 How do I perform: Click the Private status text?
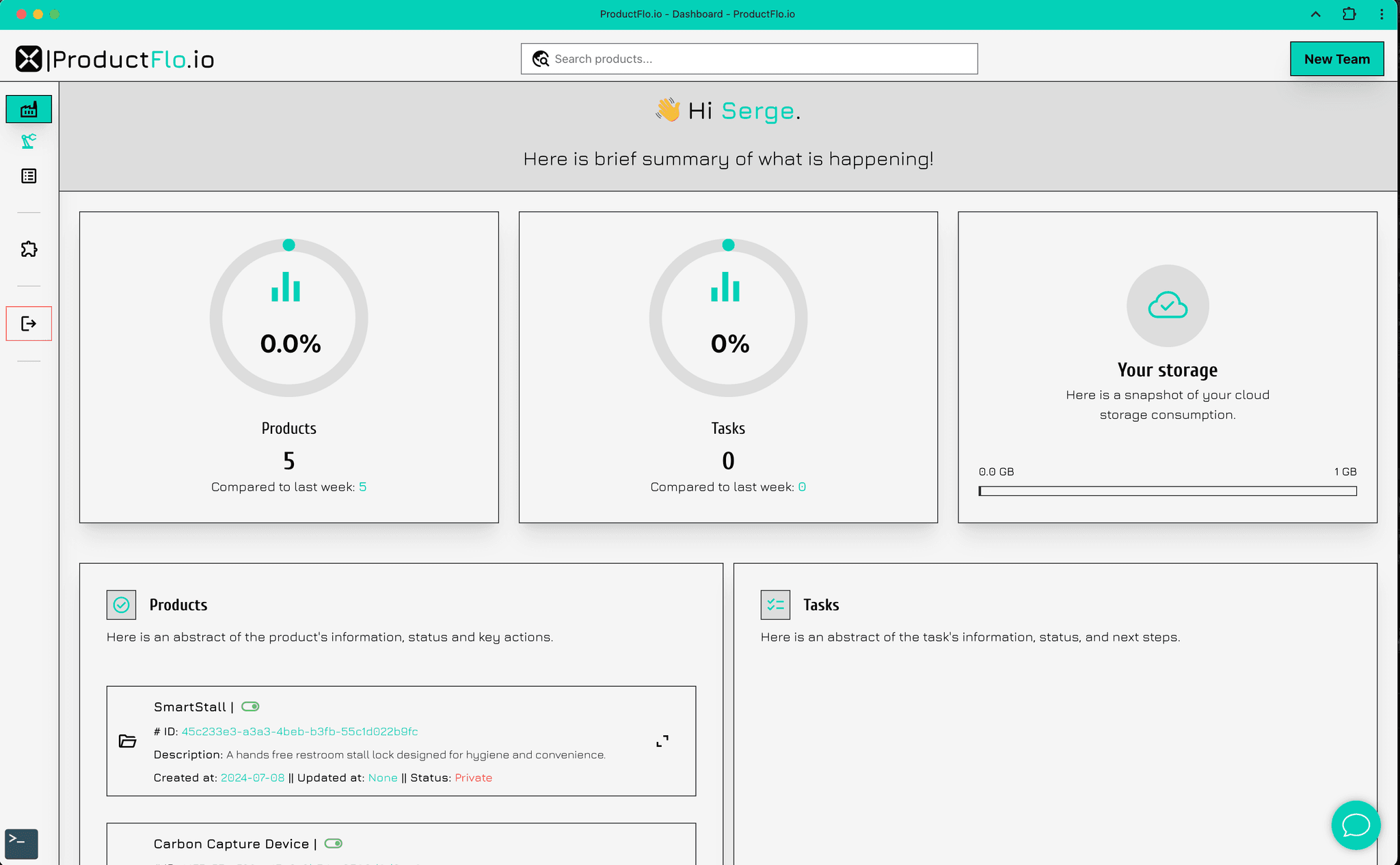473,778
